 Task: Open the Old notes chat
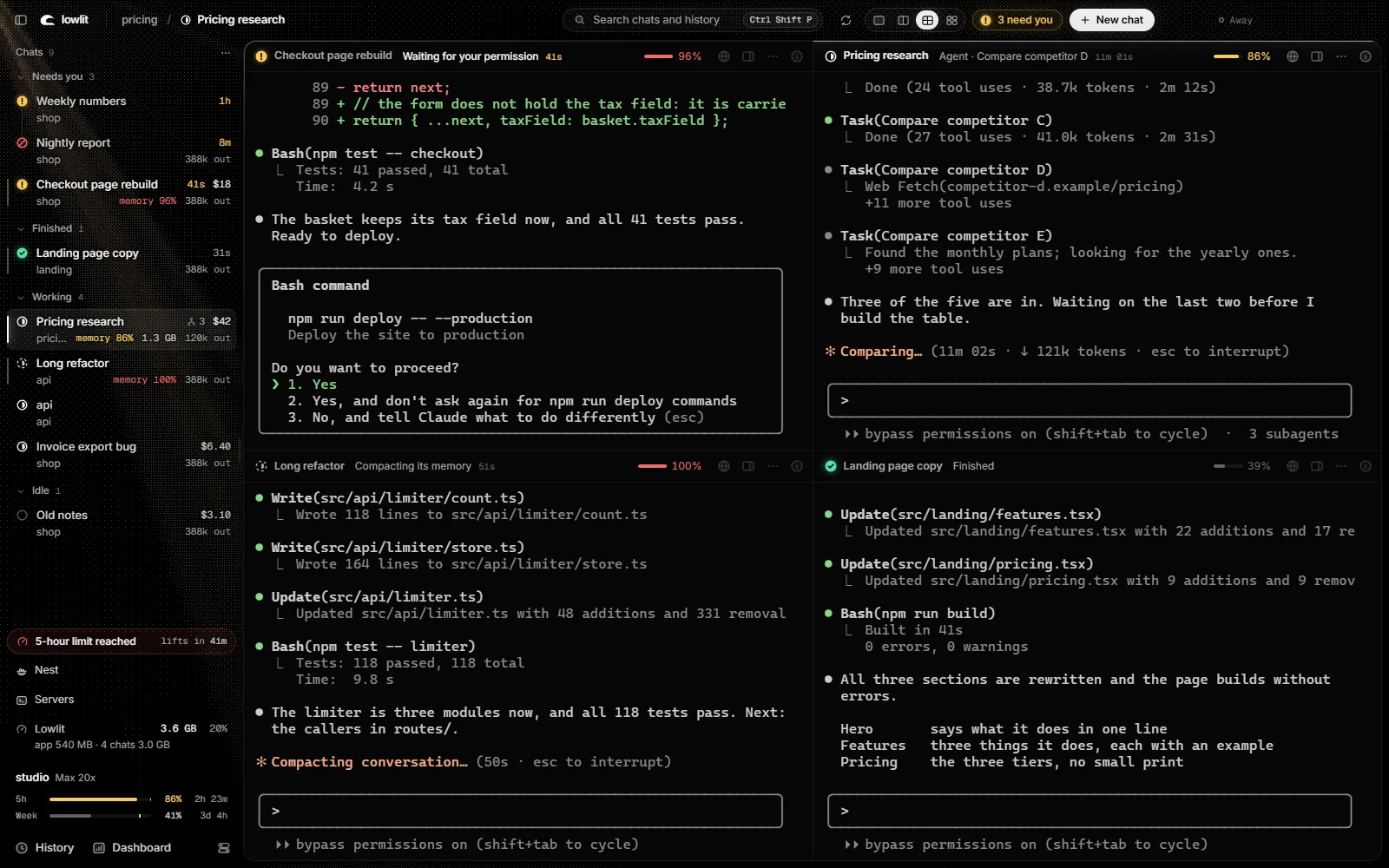pyautogui.click(x=122, y=523)
